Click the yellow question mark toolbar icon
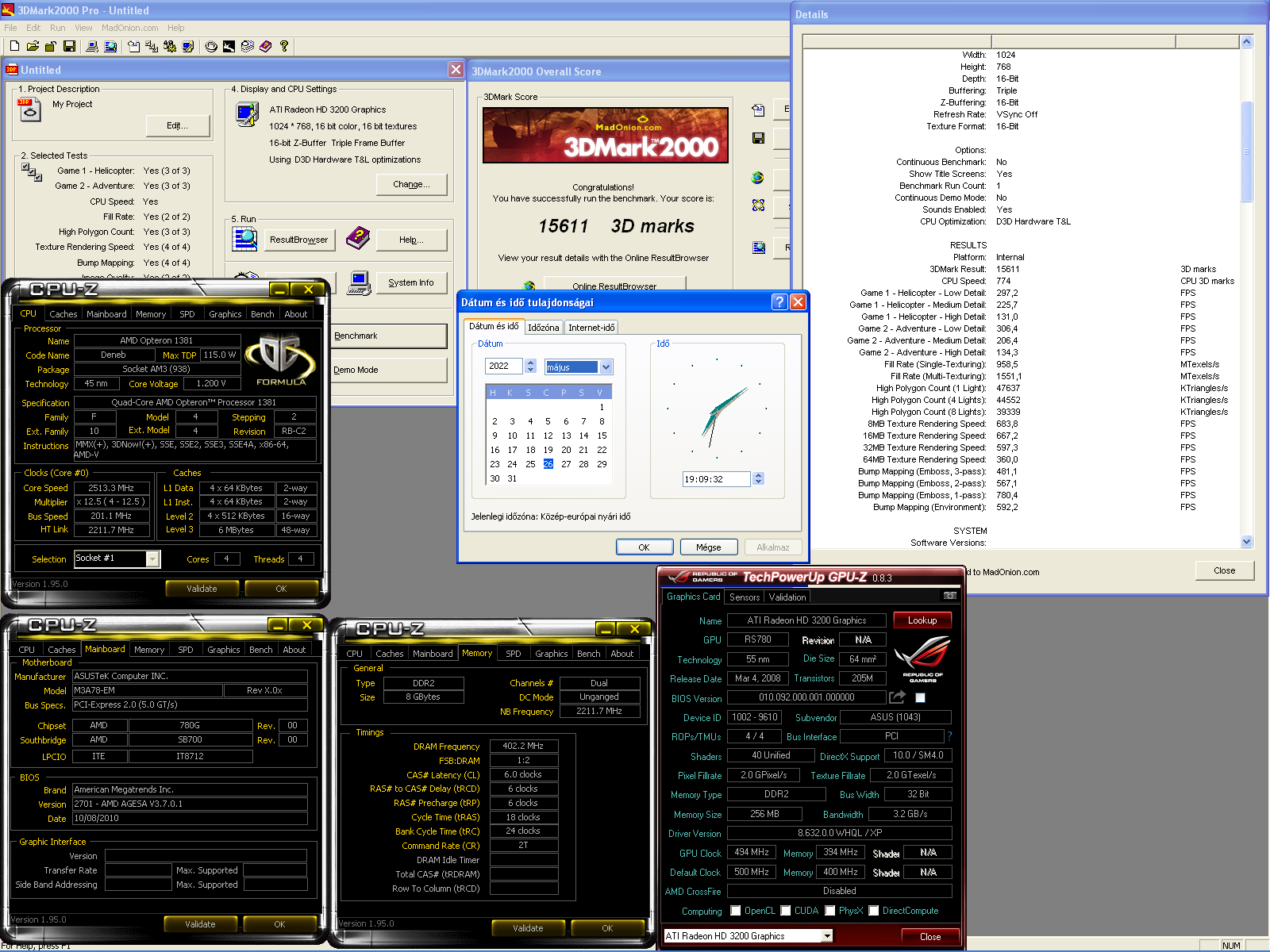1270x952 pixels. 284,47
